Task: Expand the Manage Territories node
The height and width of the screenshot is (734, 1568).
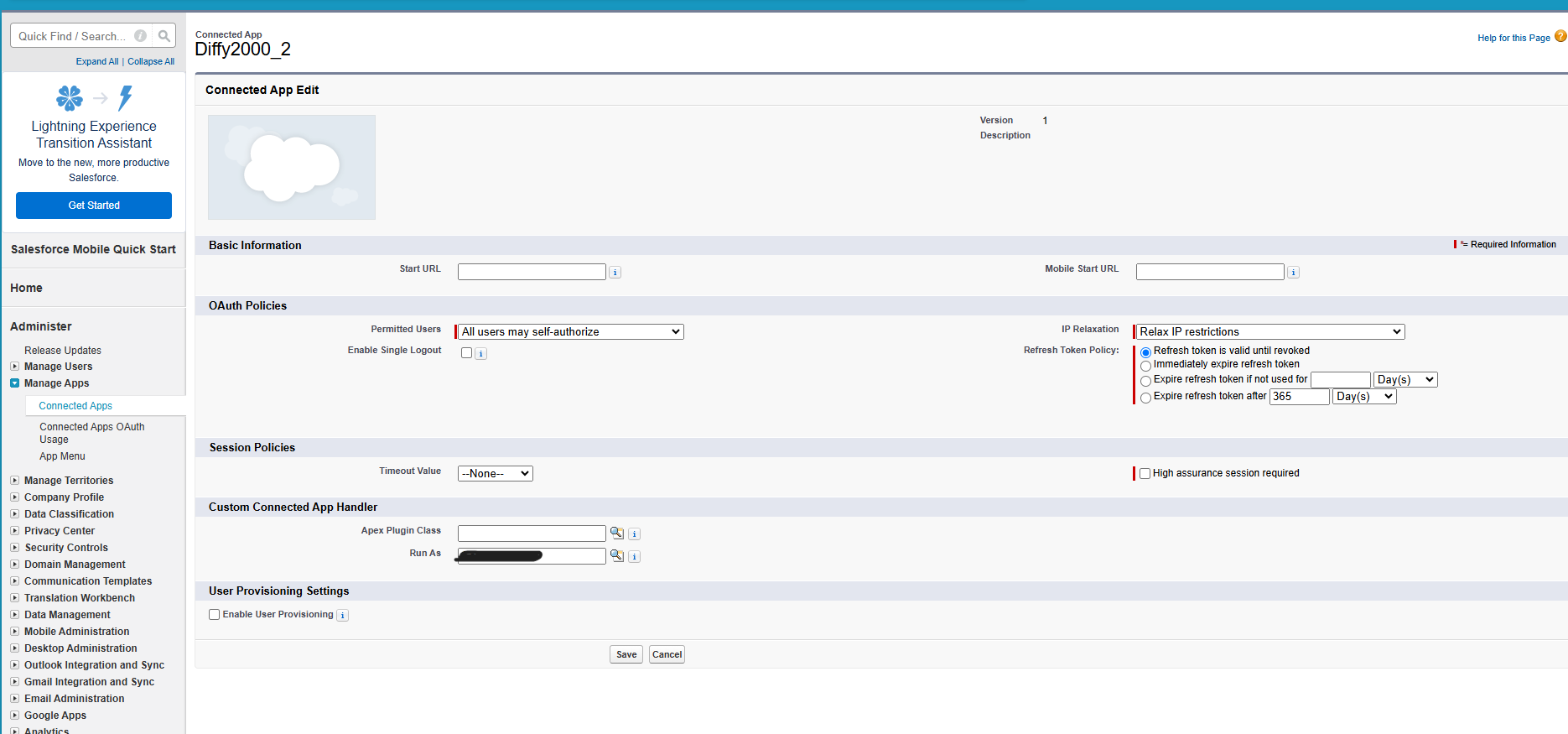Action: point(14,480)
